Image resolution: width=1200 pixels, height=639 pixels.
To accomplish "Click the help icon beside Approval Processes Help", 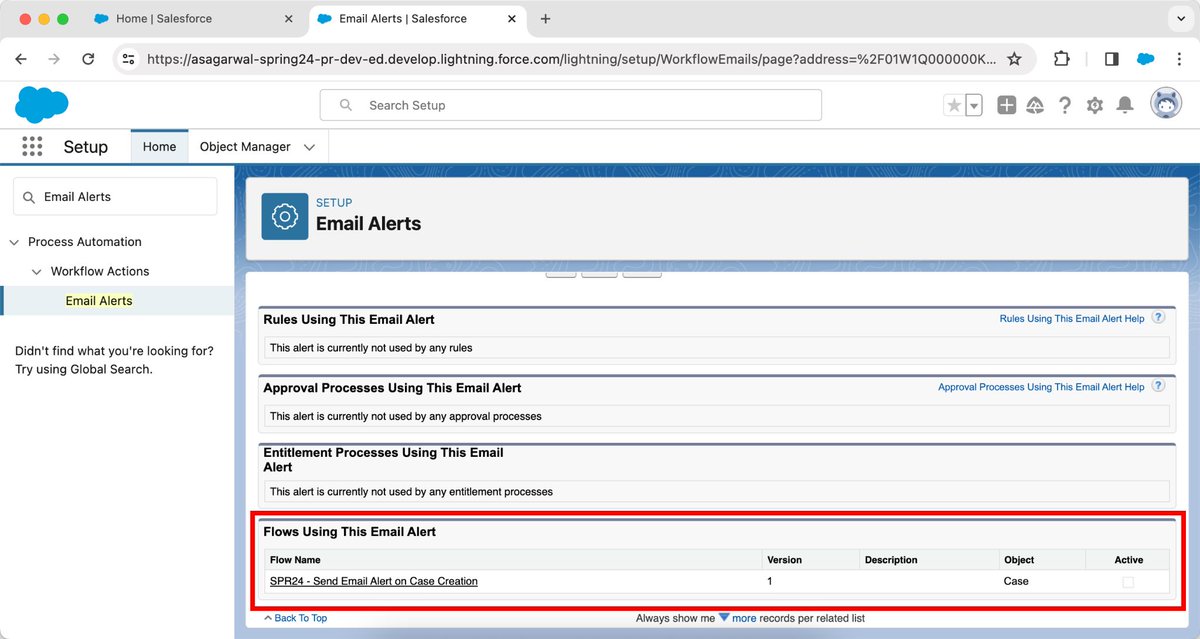I will click(1158, 385).
